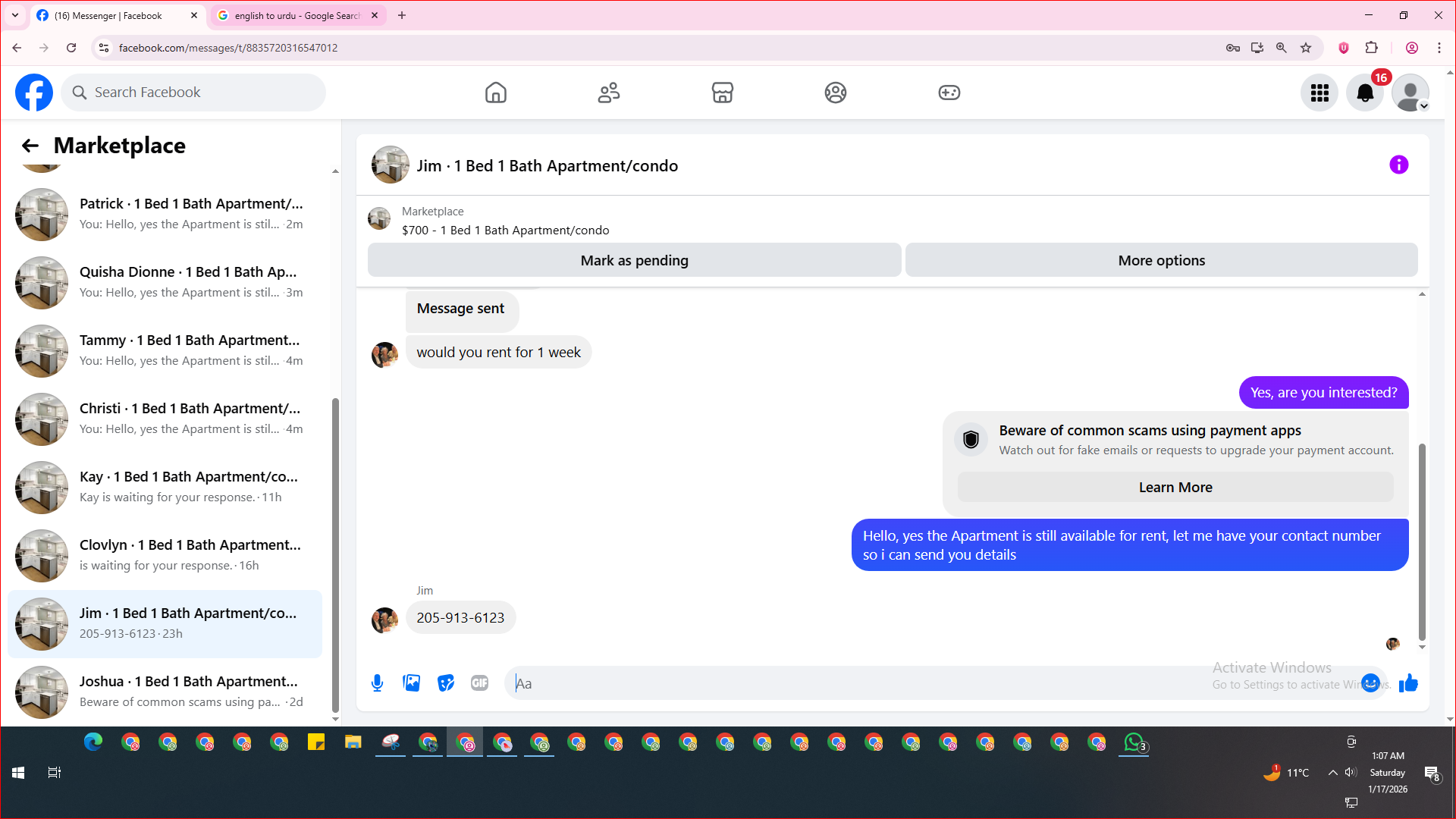Click Mark as pending button
Image resolution: width=1456 pixels, height=819 pixels.
[634, 260]
